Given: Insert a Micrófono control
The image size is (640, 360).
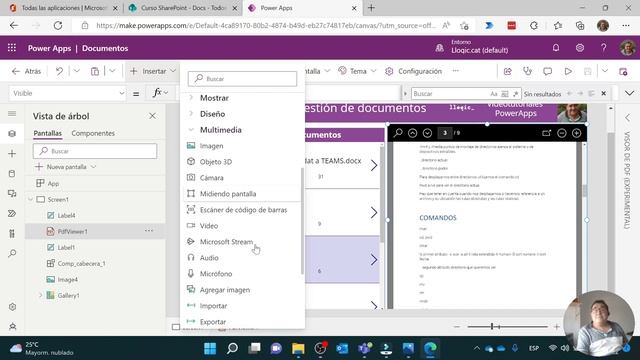Looking at the screenshot, I should click(216, 274).
